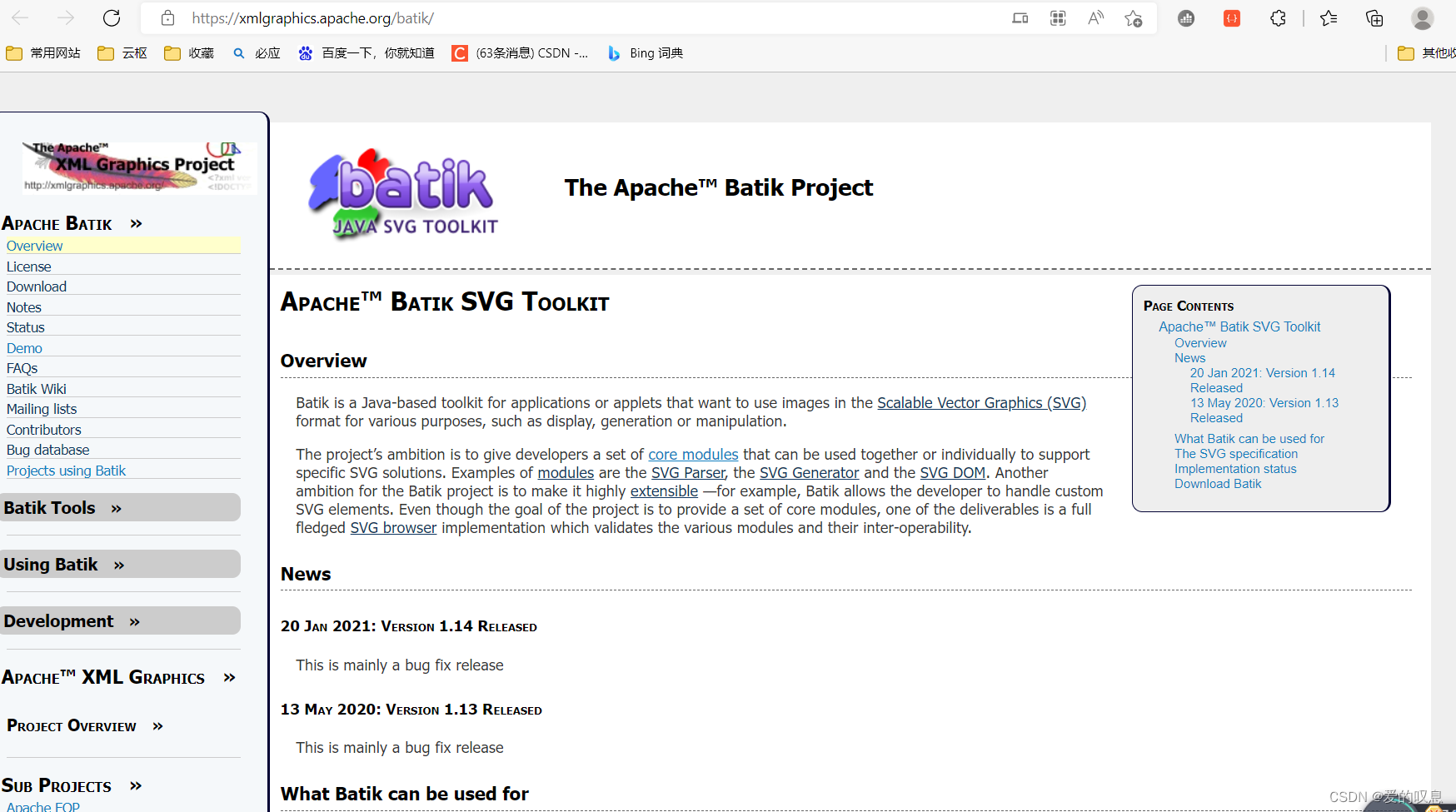Jump to 20 Jan 2021 Version 1.14 entry
This screenshot has width=1456, height=812.
point(1263,381)
